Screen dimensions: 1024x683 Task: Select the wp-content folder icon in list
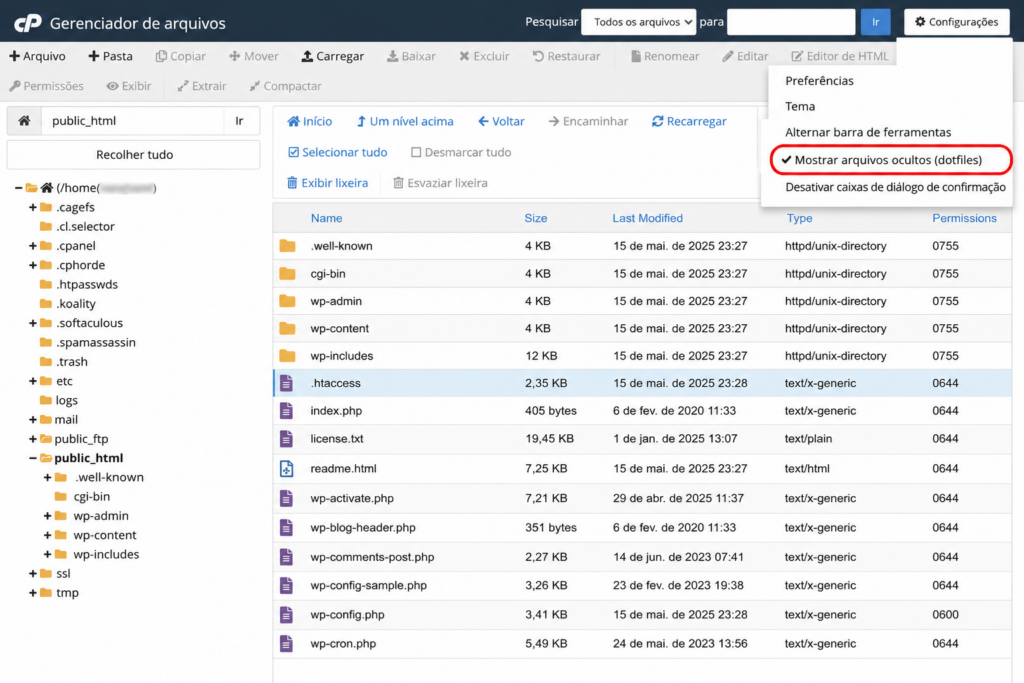tap(287, 328)
